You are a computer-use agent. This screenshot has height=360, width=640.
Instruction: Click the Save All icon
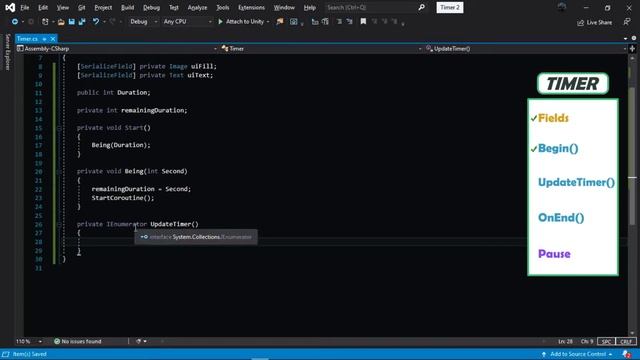point(82,22)
